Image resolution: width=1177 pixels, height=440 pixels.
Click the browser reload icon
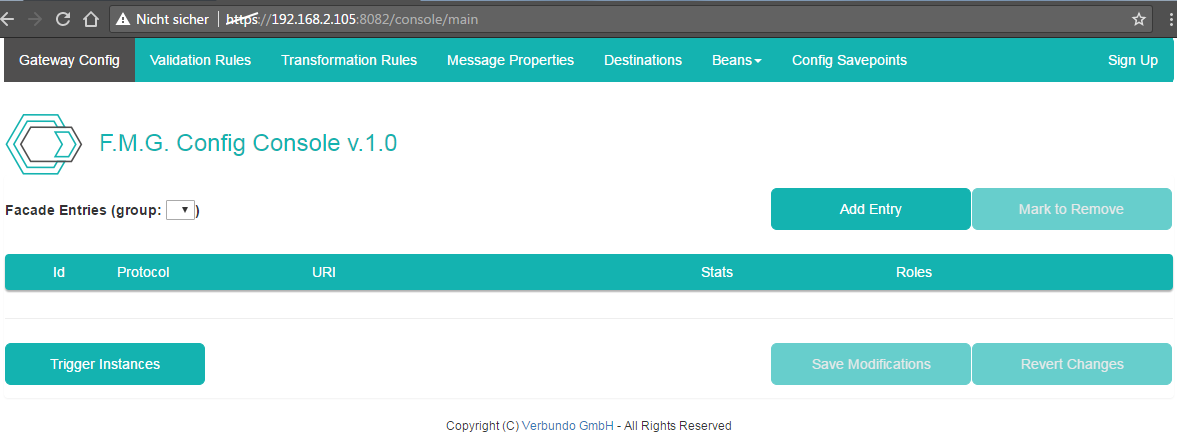point(63,19)
